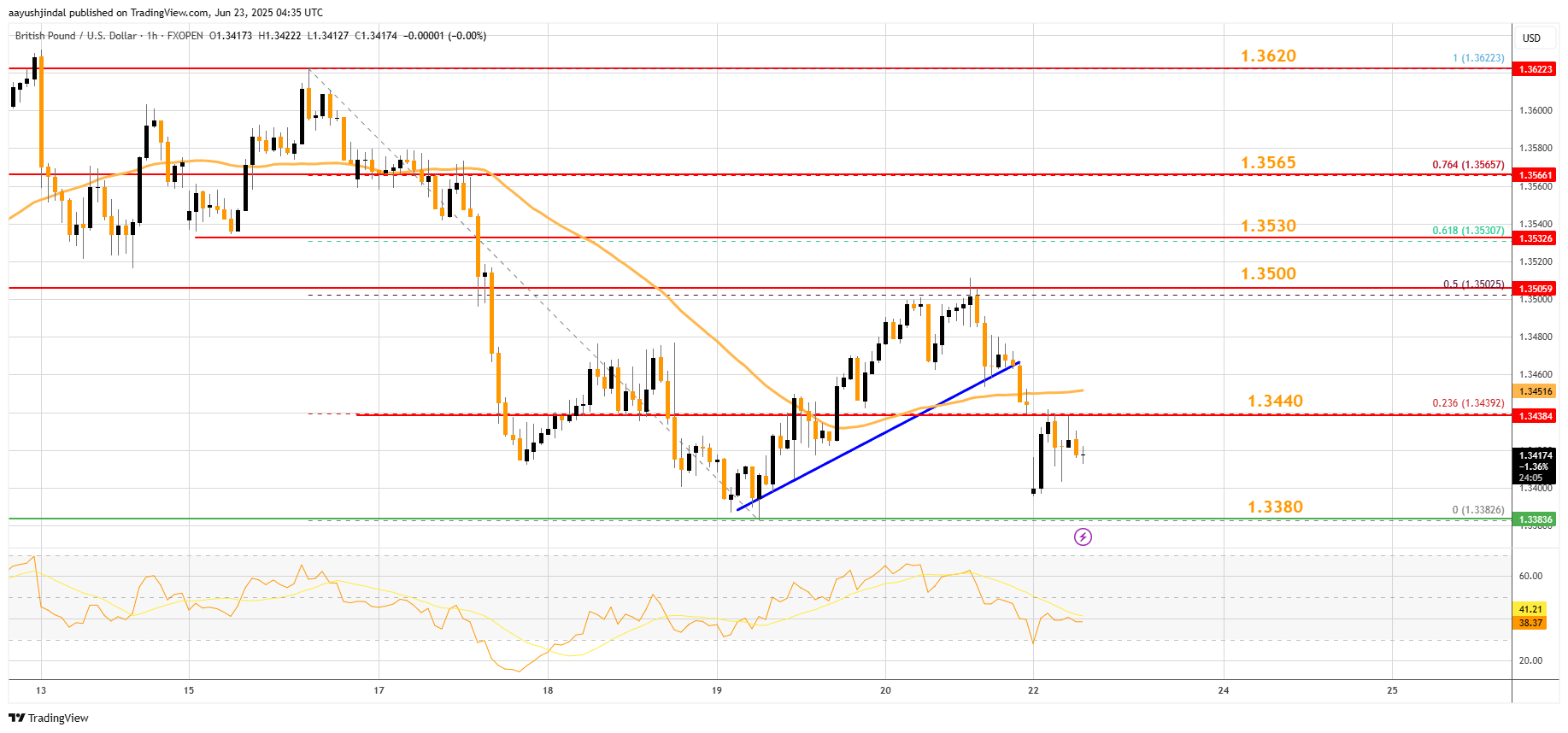
Task: Click the blue ascending trend line
Action: point(878,436)
